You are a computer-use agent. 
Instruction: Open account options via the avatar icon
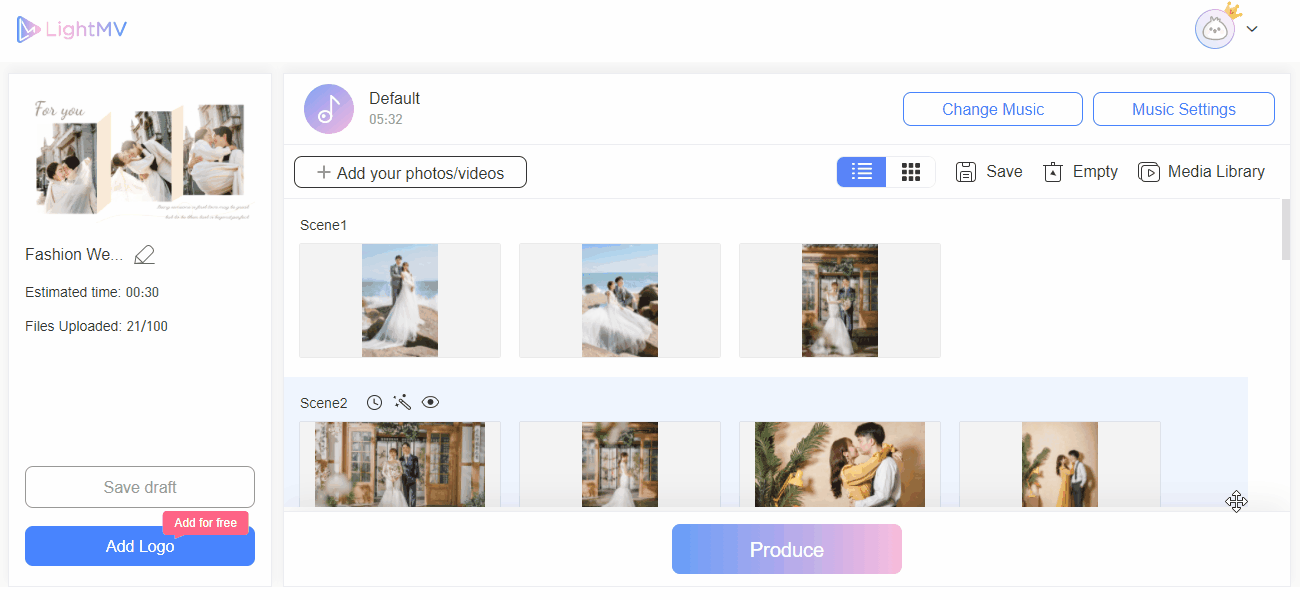[1214, 28]
